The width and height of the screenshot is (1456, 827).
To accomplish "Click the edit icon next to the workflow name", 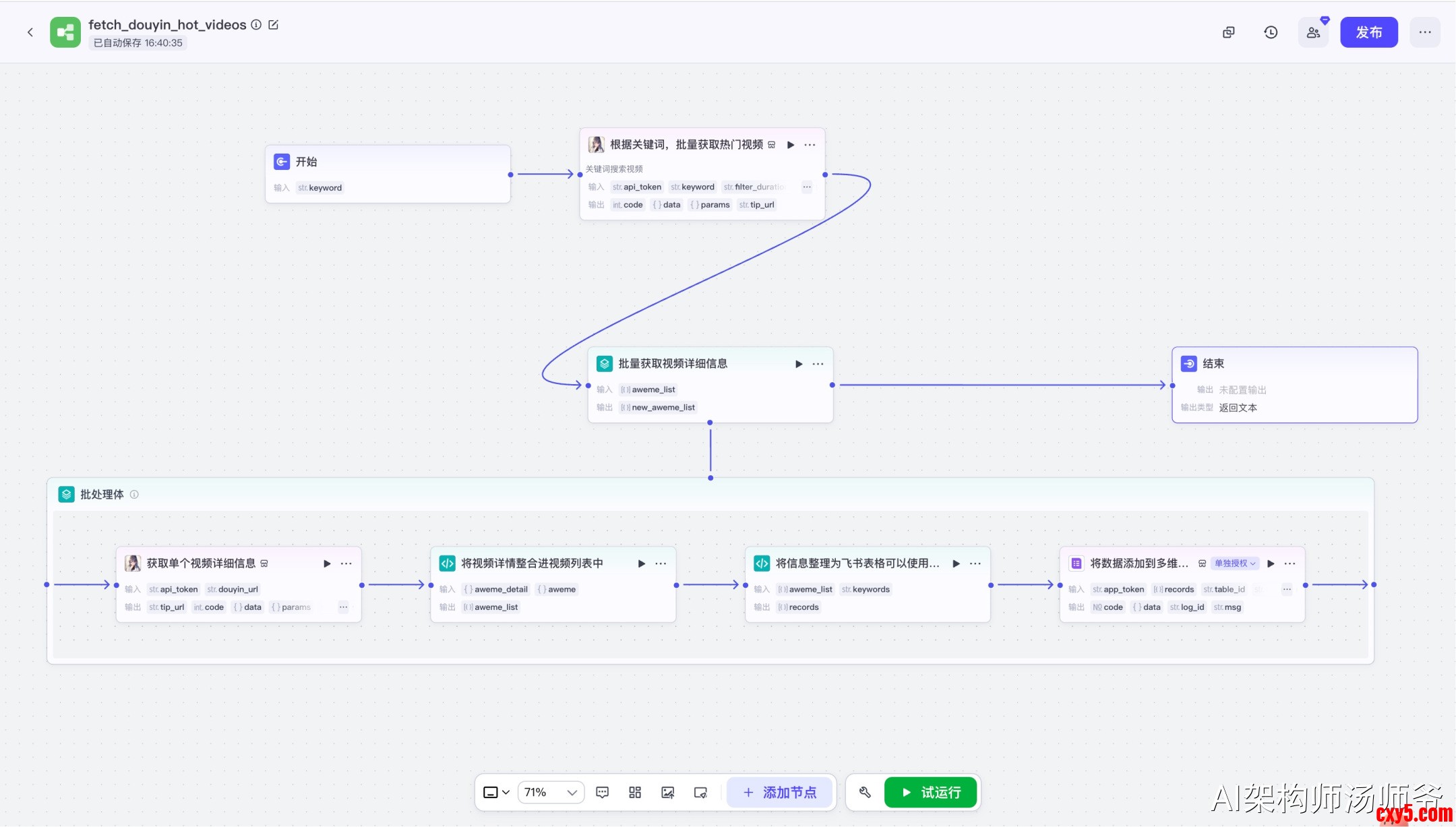I will pyautogui.click(x=273, y=25).
